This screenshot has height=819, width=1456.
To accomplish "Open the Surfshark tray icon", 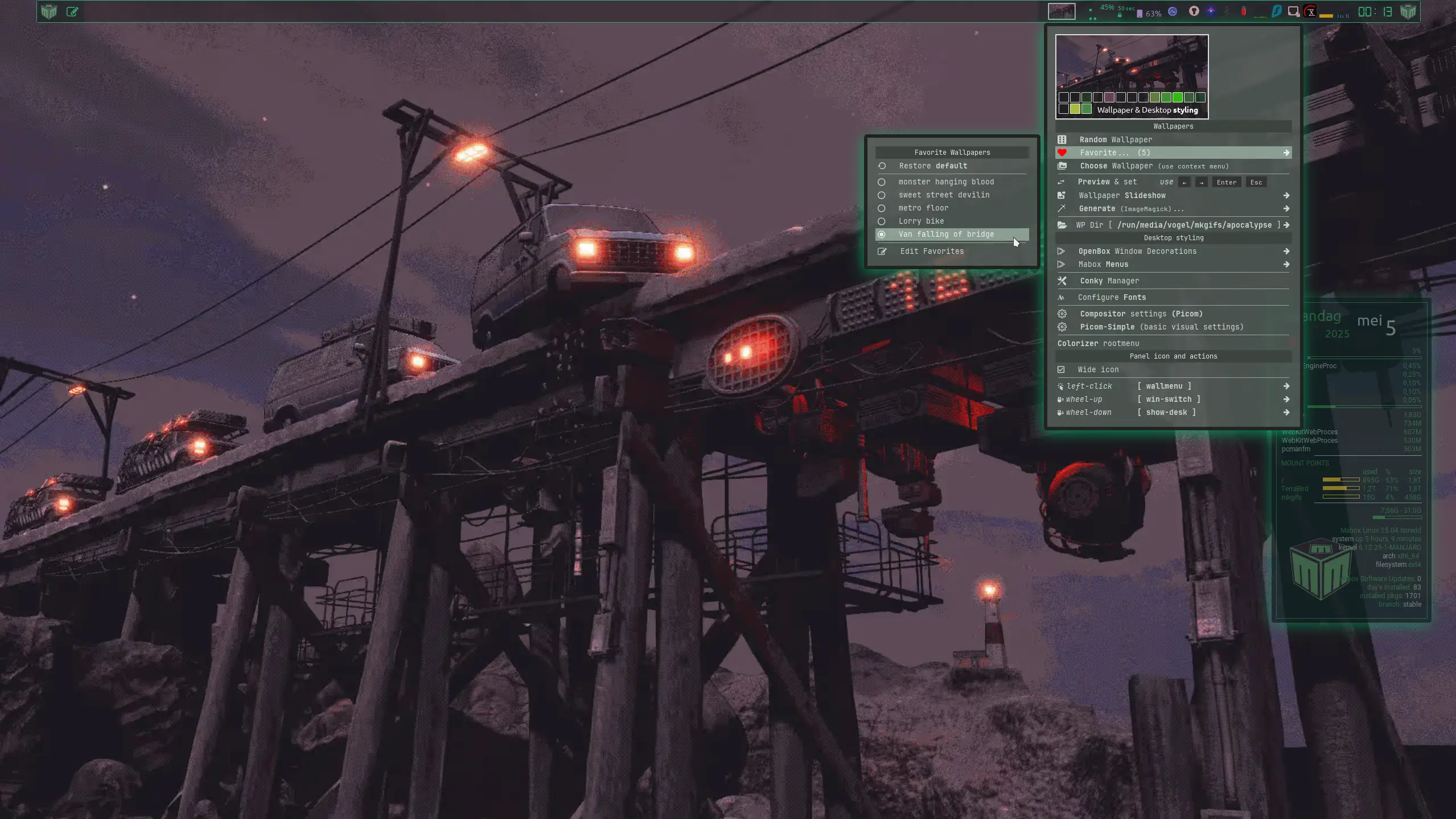I will coord(1277,11).
